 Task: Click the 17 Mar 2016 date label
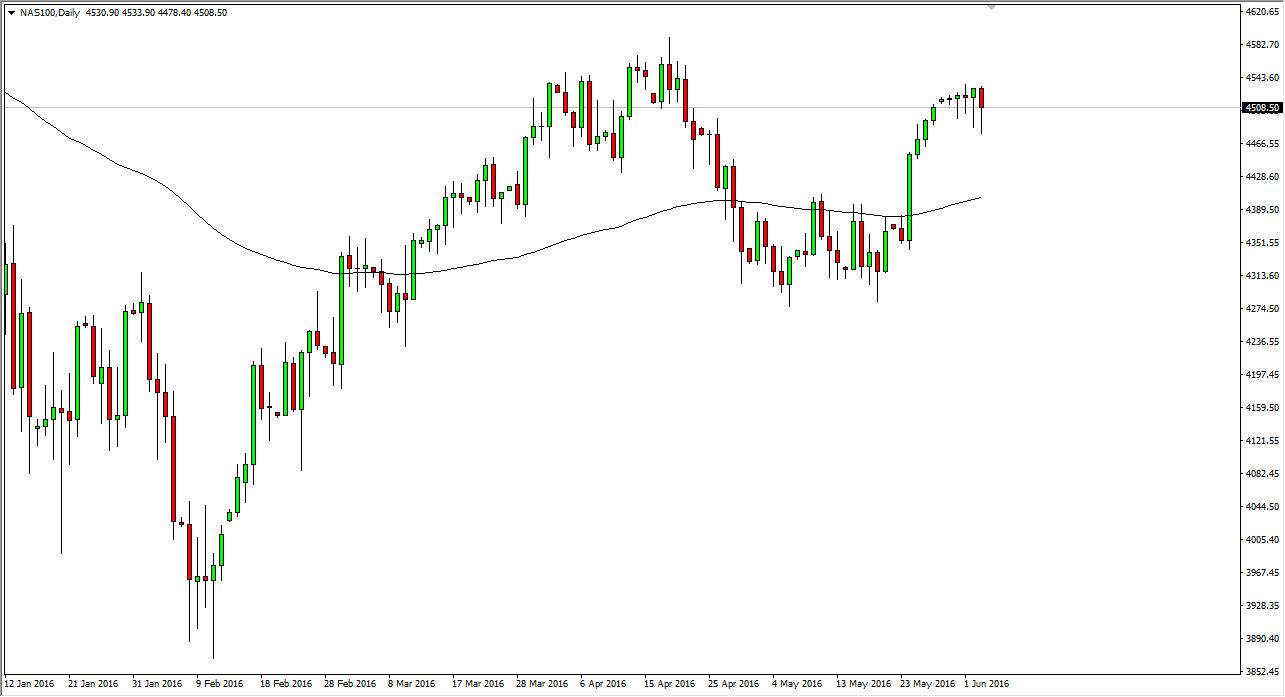click(477, 685)
